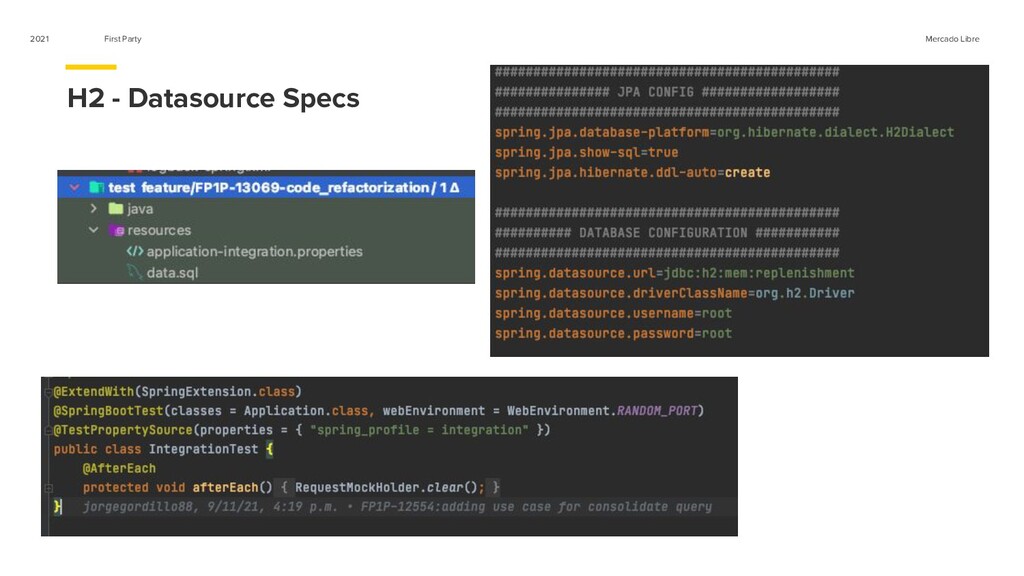
Task: Click the Mercado Libre header text
Action: (x=952, y=39)
